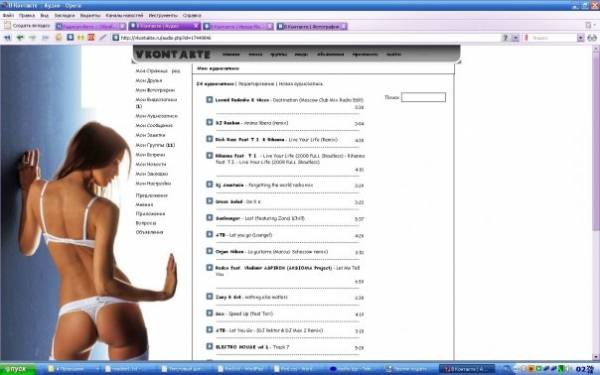Open the address bar history dropdown arrow
The width and height of the screenshot is (600, 375).
point(515,38)
